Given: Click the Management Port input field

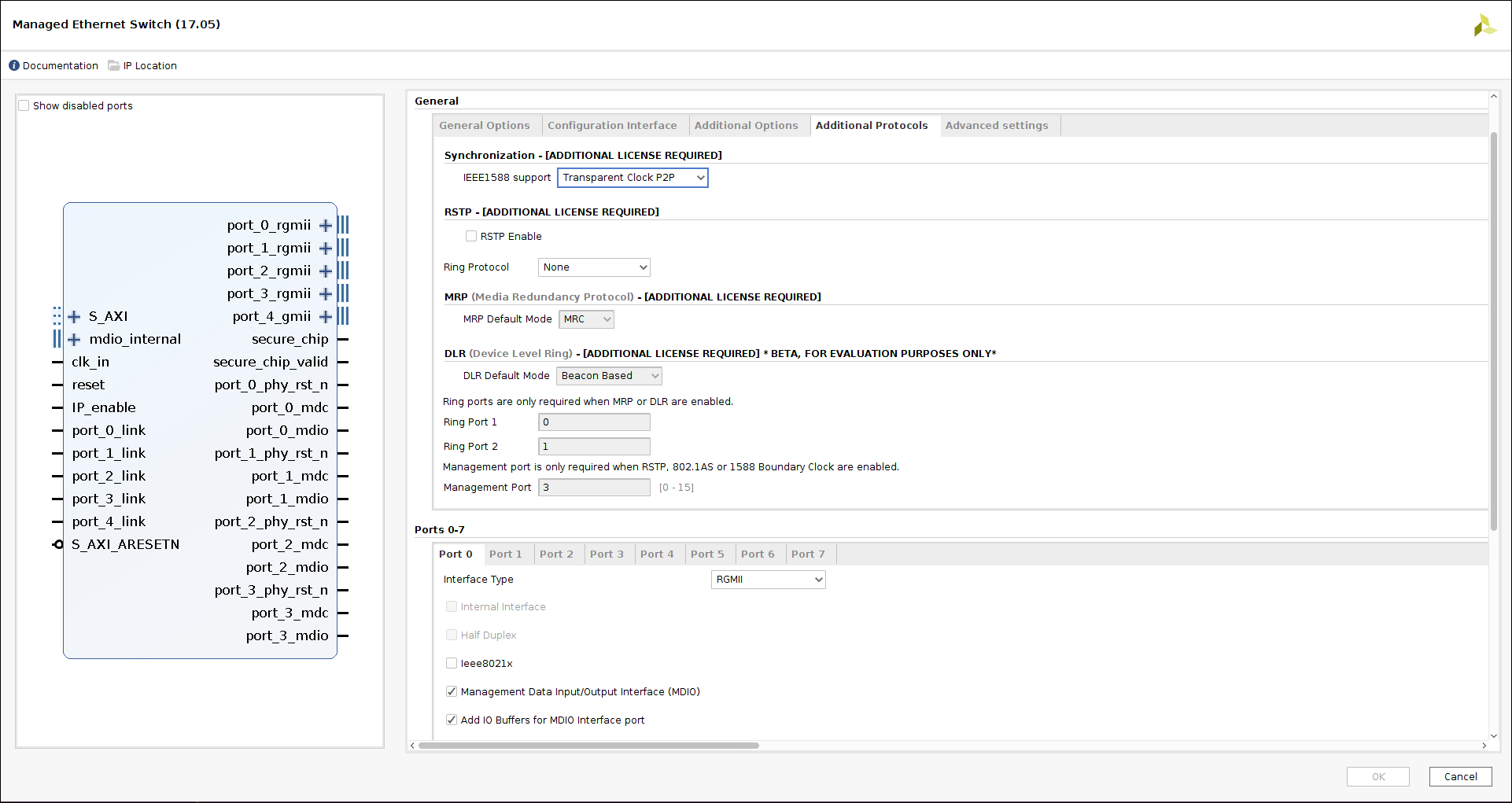Looking at the screenshot, I should 594,488.
